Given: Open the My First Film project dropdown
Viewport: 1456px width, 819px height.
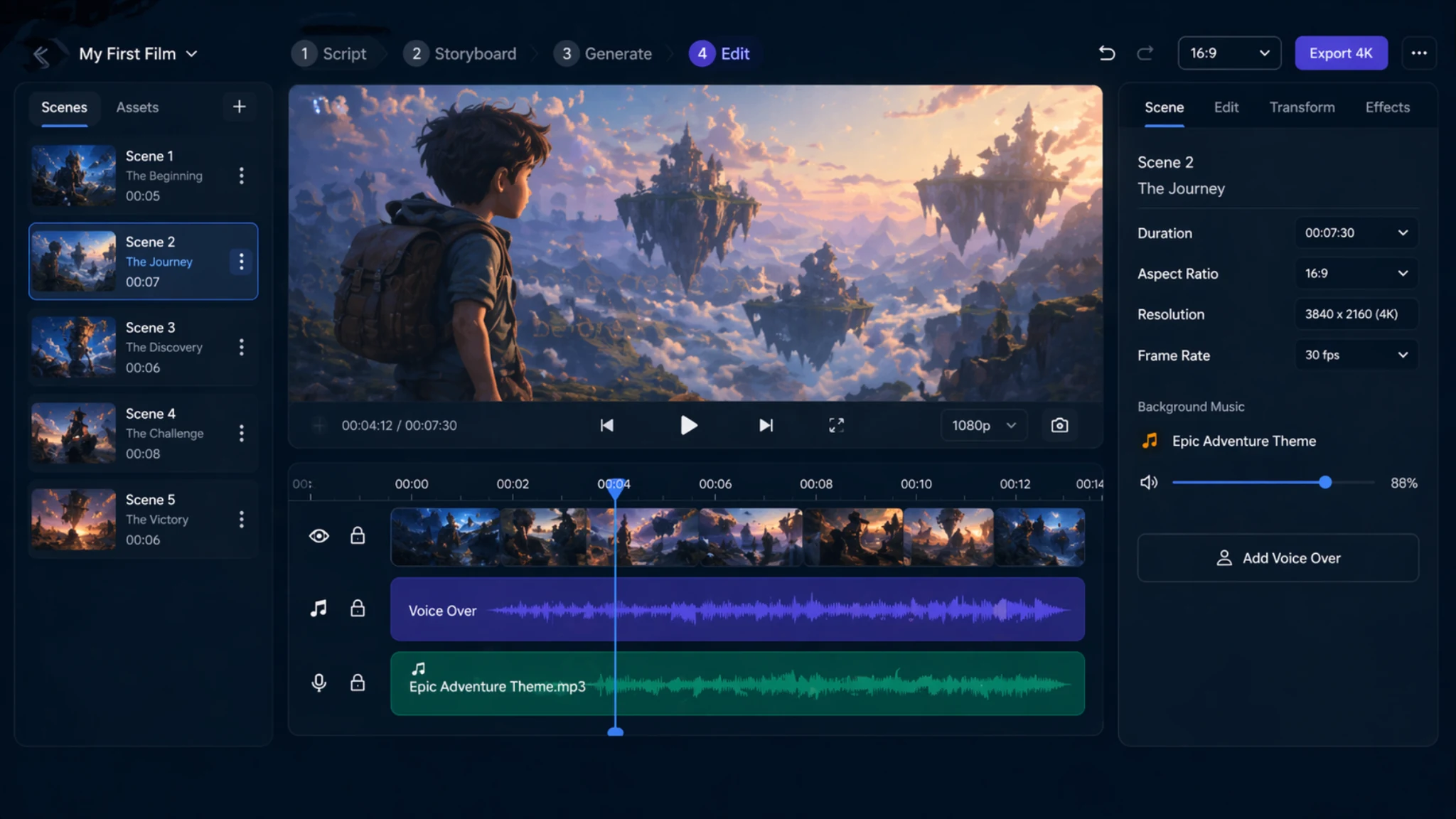Looking at the screenshot, I should (x=138, y=54).
